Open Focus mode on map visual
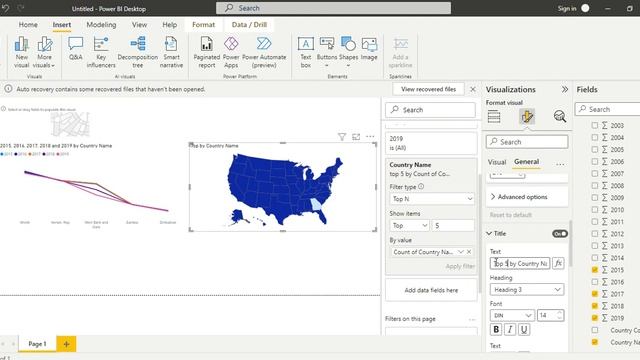This screenshot has width=640, height=360. [356, 137]
